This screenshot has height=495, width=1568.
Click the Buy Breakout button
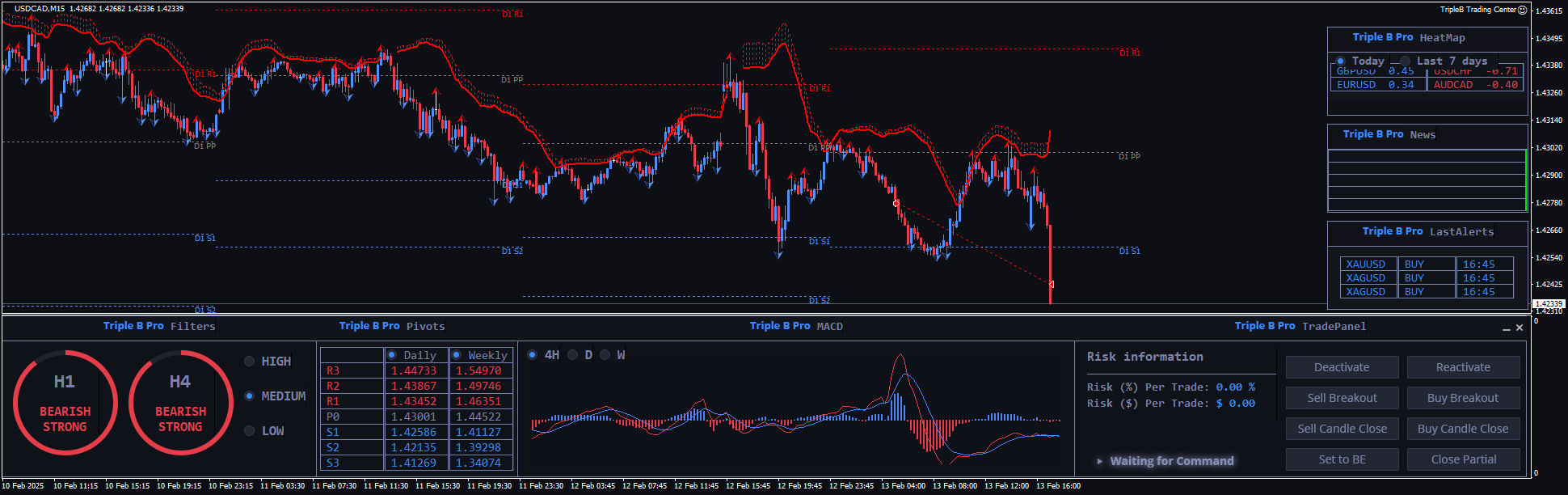(x=1463, y=398)
